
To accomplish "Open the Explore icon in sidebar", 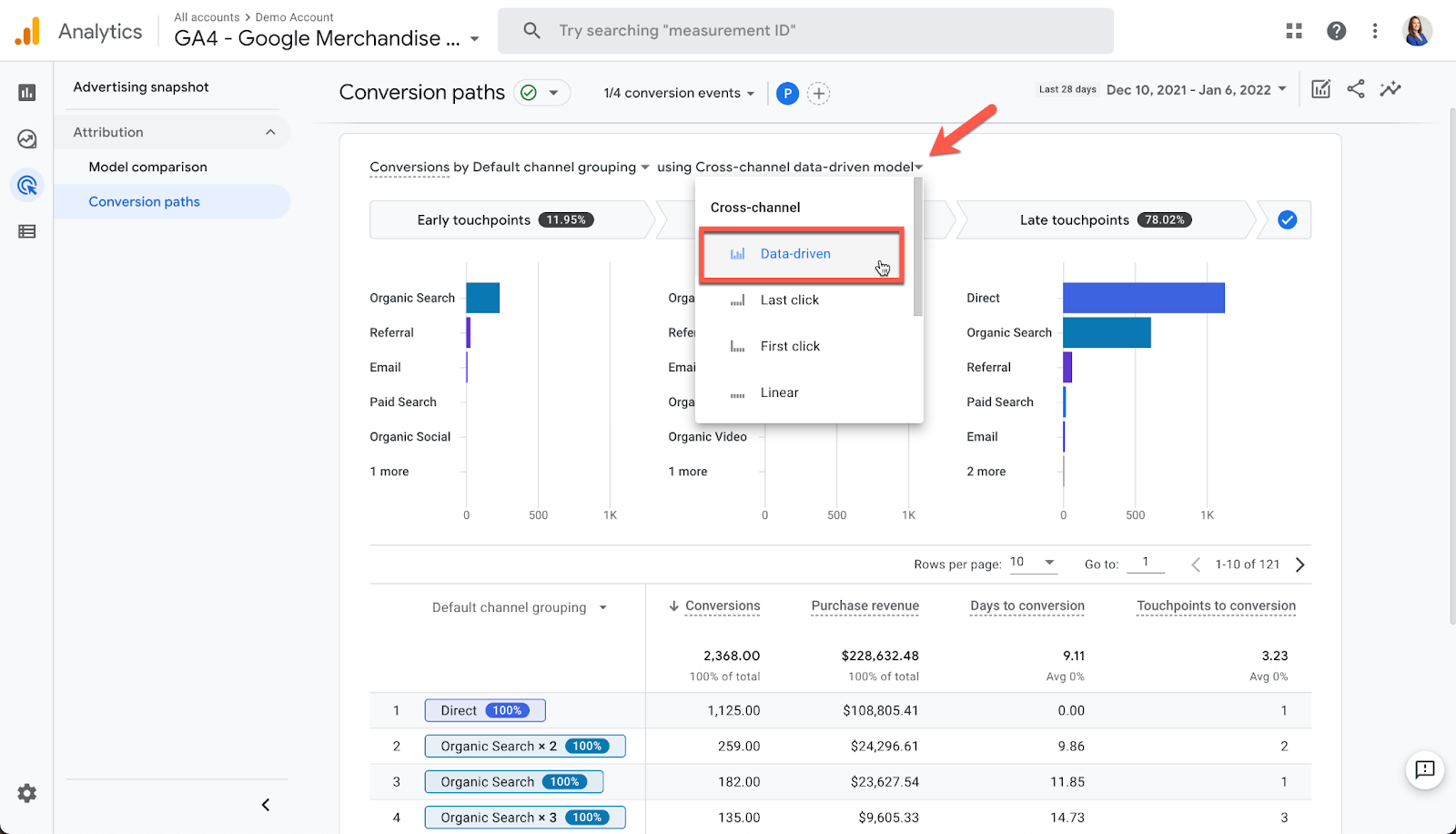I will point(27,139).
